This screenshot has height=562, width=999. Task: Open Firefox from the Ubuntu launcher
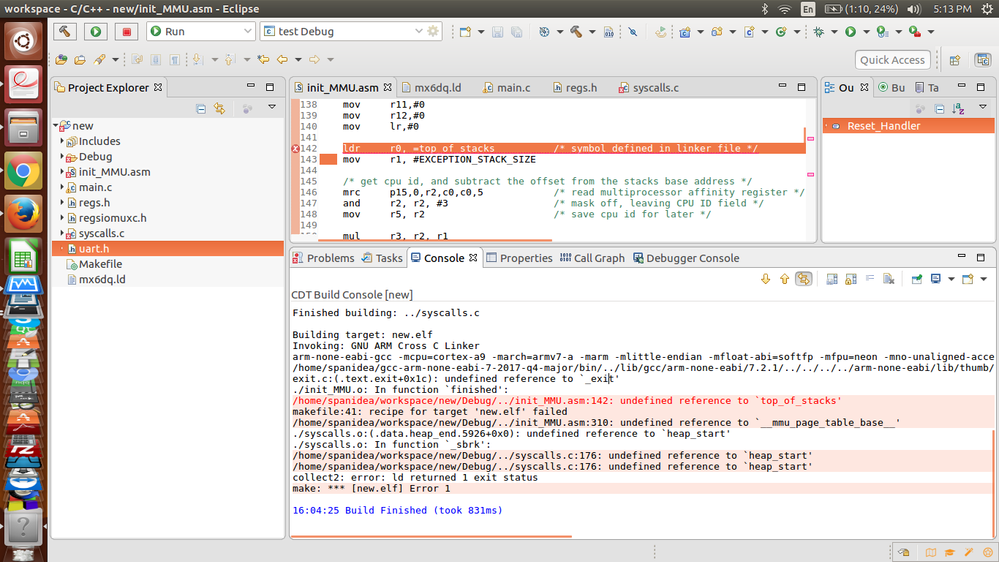(x=24, y=214)
